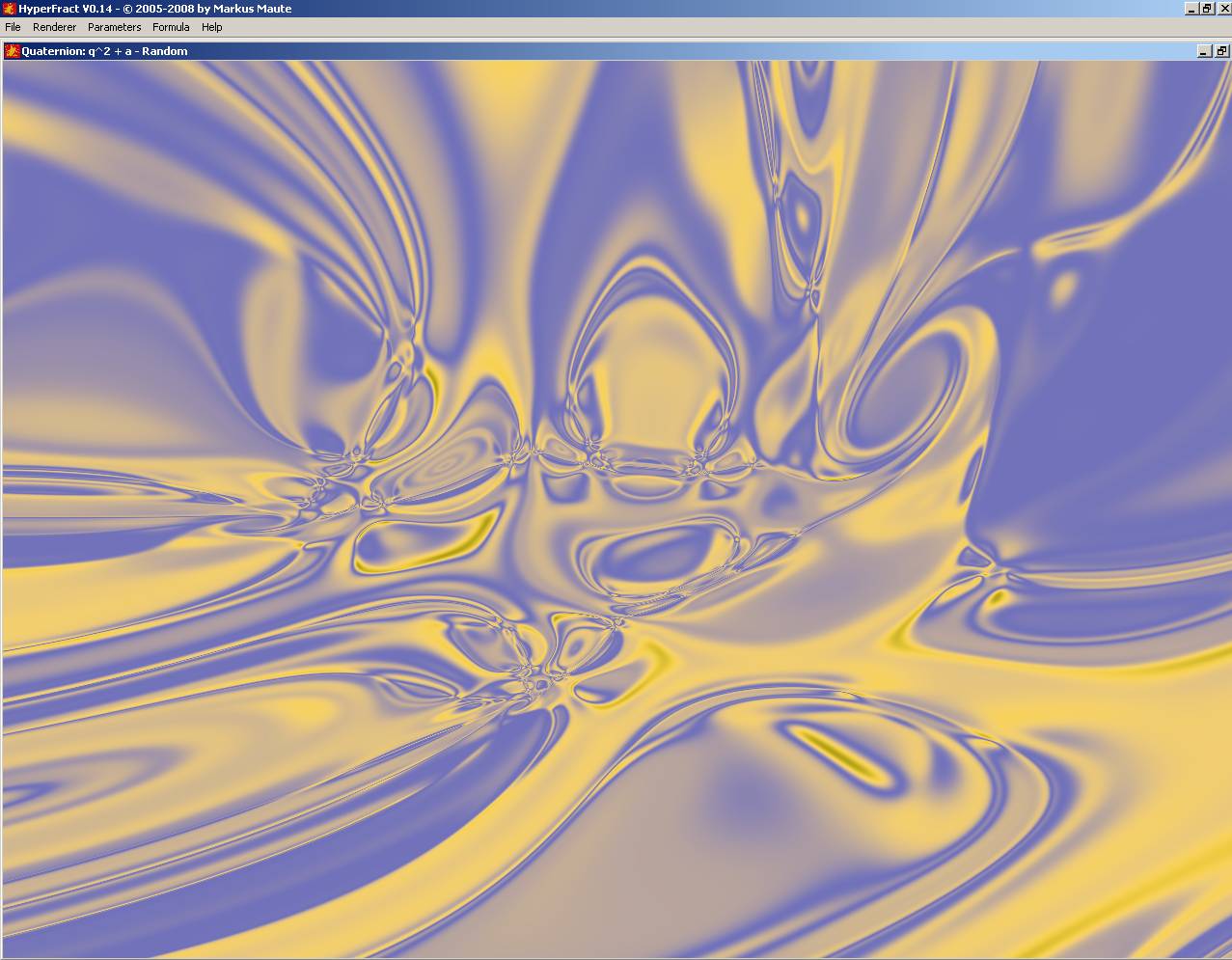The image size is (1232, 960).
Task: Restore the Quaternion fractal child window
Action: click(x=1221, y=51)
